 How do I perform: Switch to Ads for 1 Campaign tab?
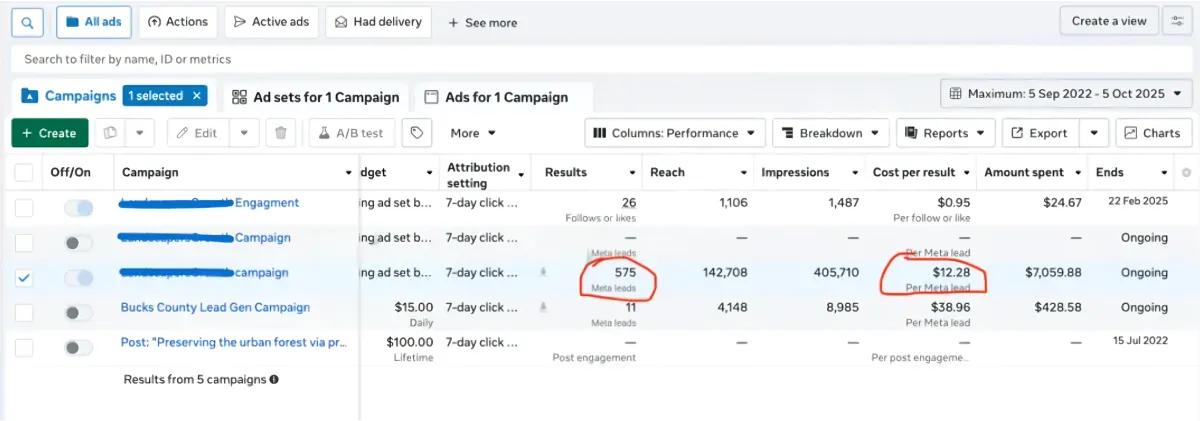coord(496,97)
